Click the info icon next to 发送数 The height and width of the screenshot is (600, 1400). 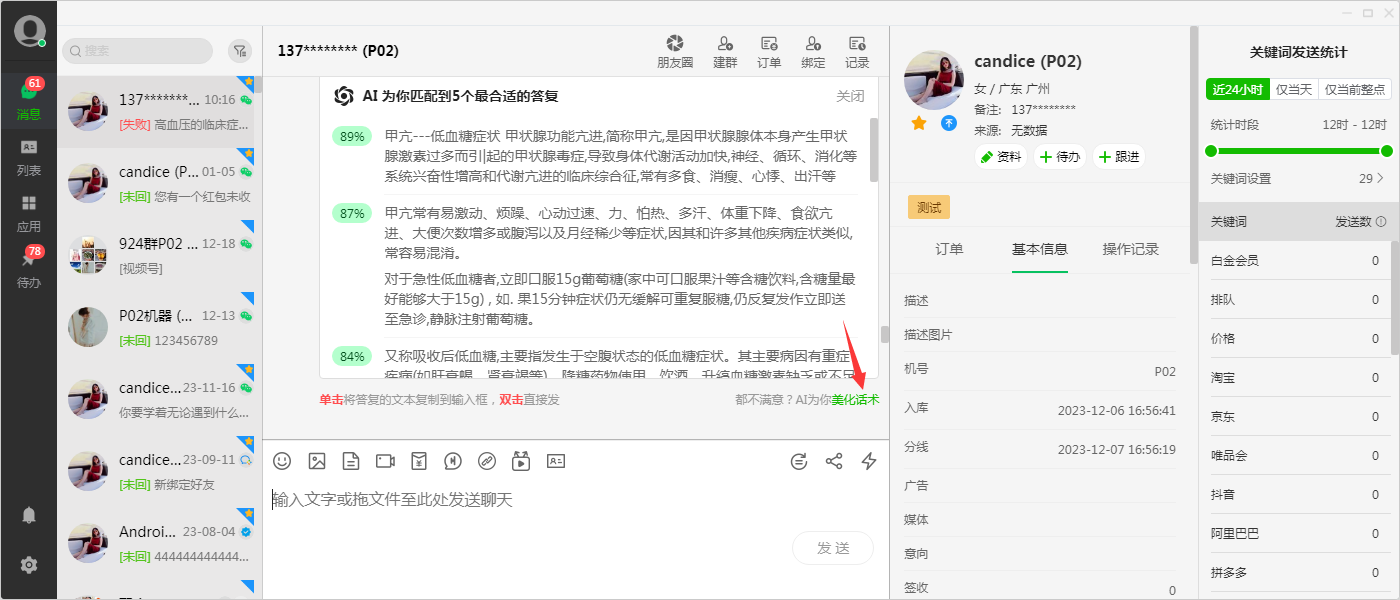(x=1381, y=222)
